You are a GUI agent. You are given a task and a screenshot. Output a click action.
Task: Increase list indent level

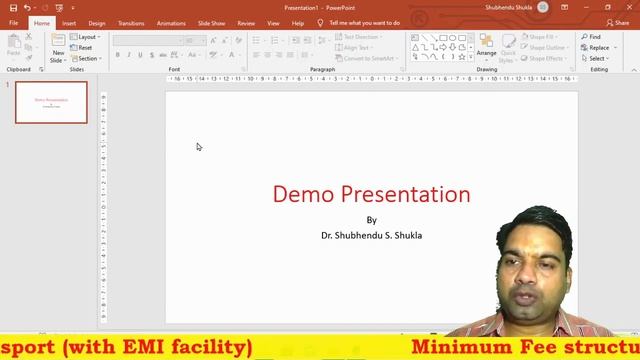pyautogui.click(x=307, y=40)
